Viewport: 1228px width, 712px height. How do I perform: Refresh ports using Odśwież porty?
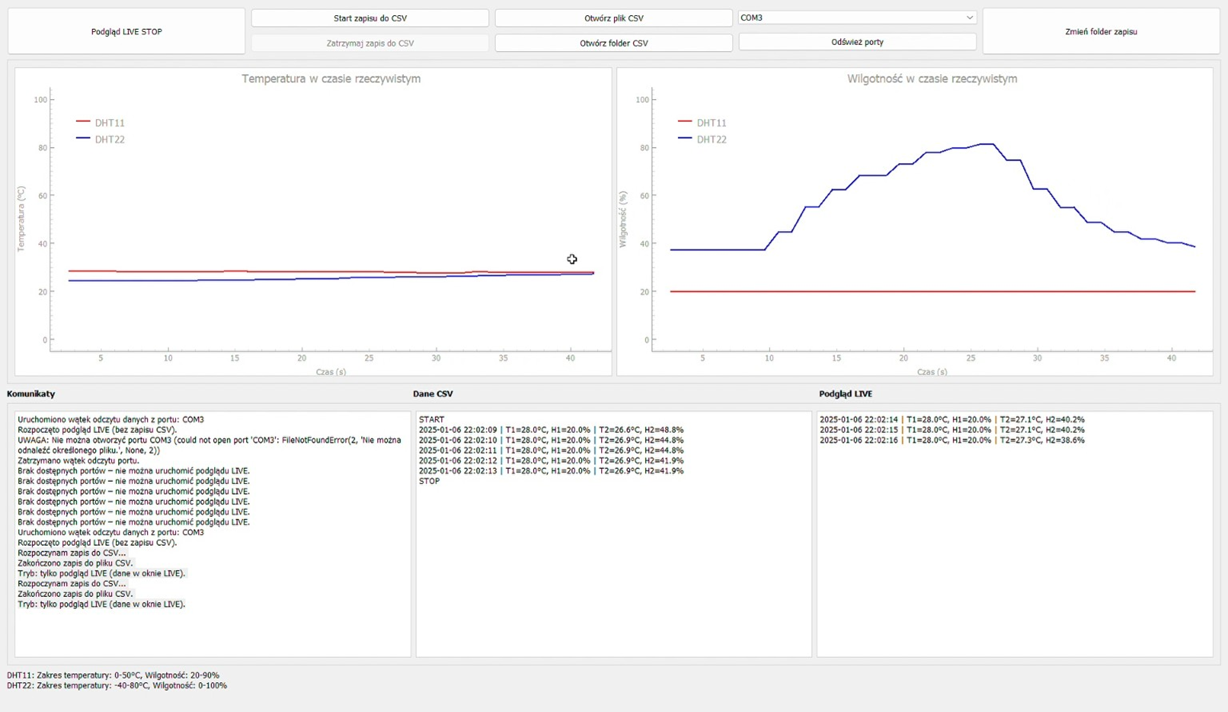(857, 42)
